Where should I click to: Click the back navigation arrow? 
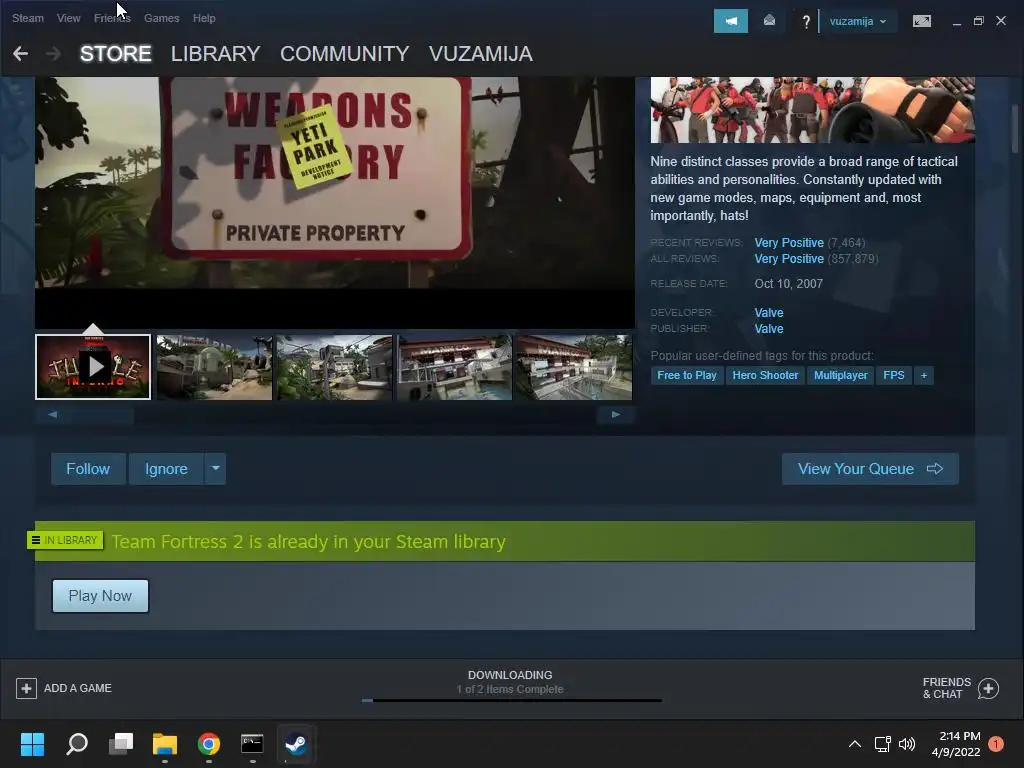point(20,54)
